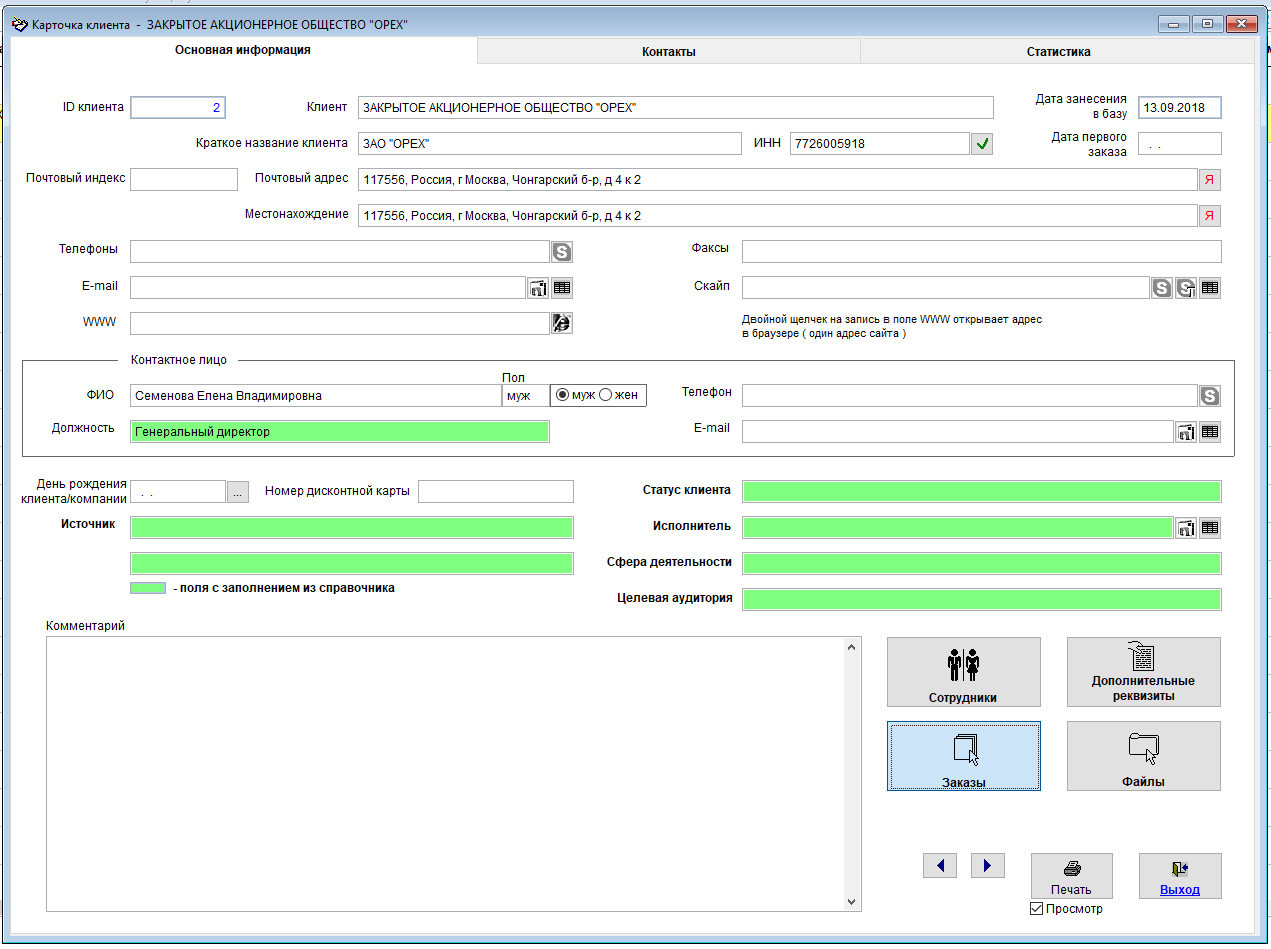Open Дополнительные реквизиты button
The height and width of the screenshot is (949, 1271).
click(1143, 672)
